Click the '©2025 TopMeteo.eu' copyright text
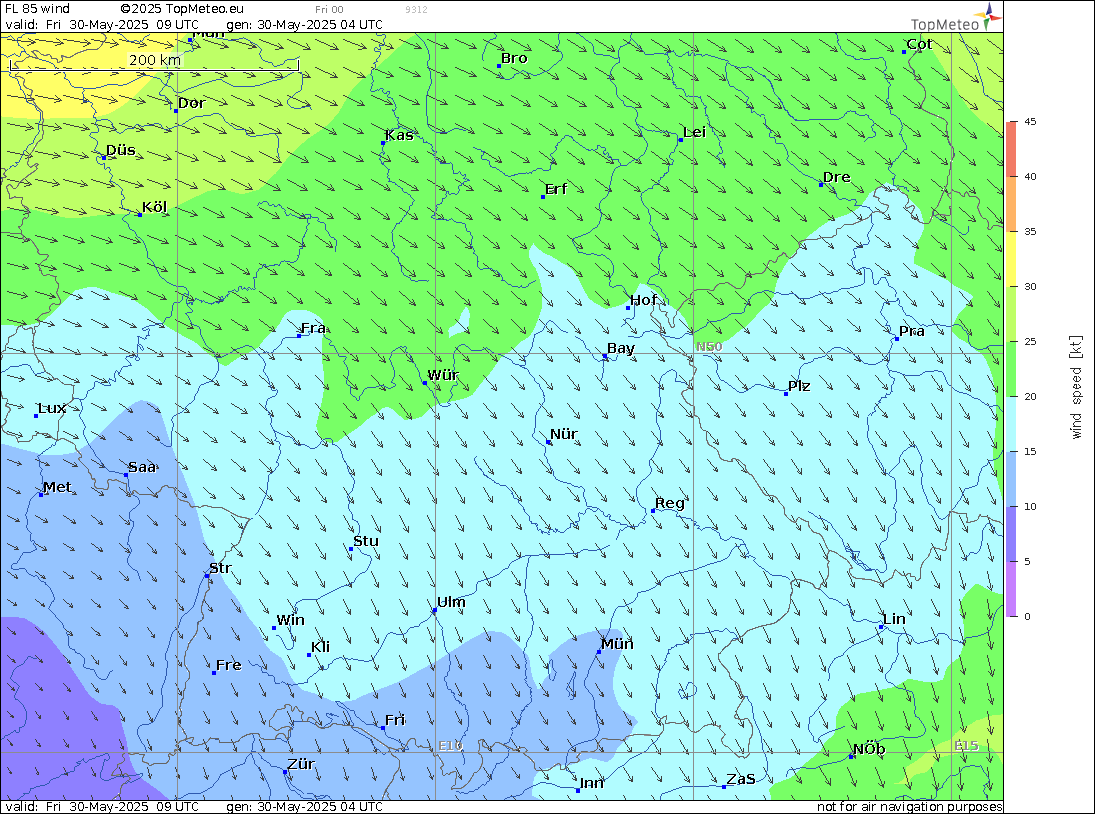The image size is (1095, 814). pyautogui.click(x=182, y=9)
